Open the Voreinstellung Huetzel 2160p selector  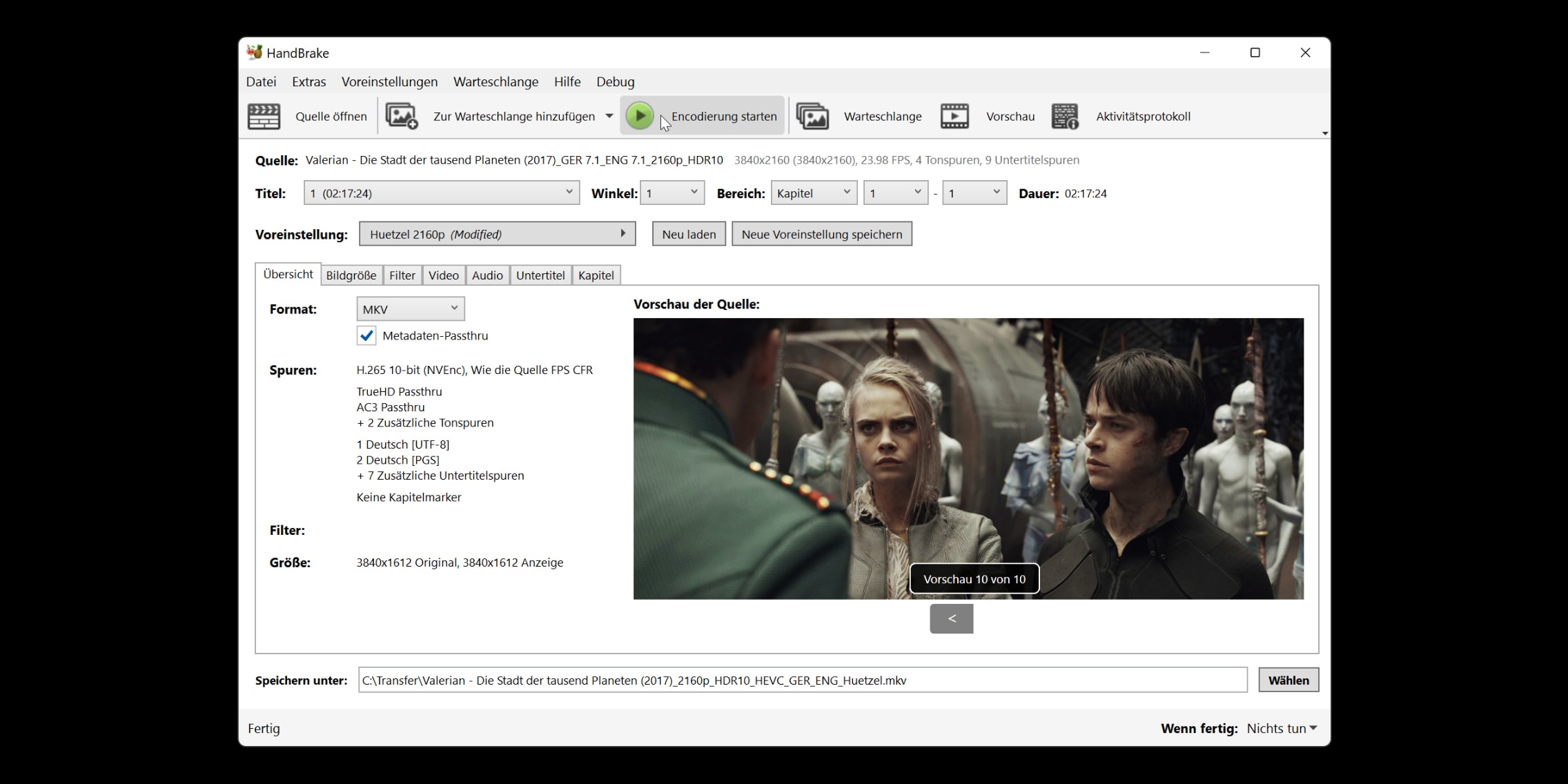[497, 234]
